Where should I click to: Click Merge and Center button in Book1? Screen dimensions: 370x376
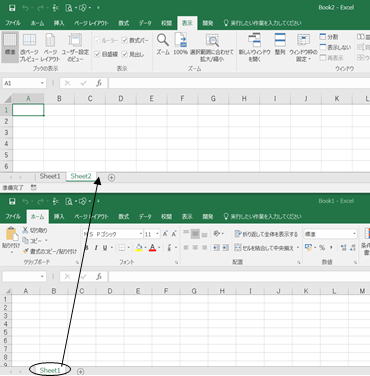(264, 248)
